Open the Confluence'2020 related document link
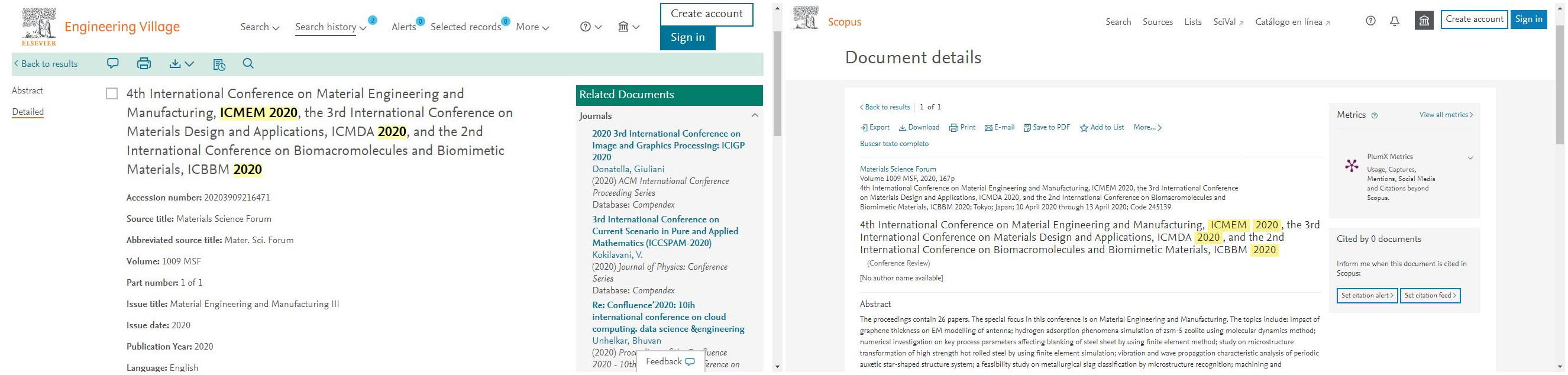1568x375 pixels. click(x=668, y=317)
